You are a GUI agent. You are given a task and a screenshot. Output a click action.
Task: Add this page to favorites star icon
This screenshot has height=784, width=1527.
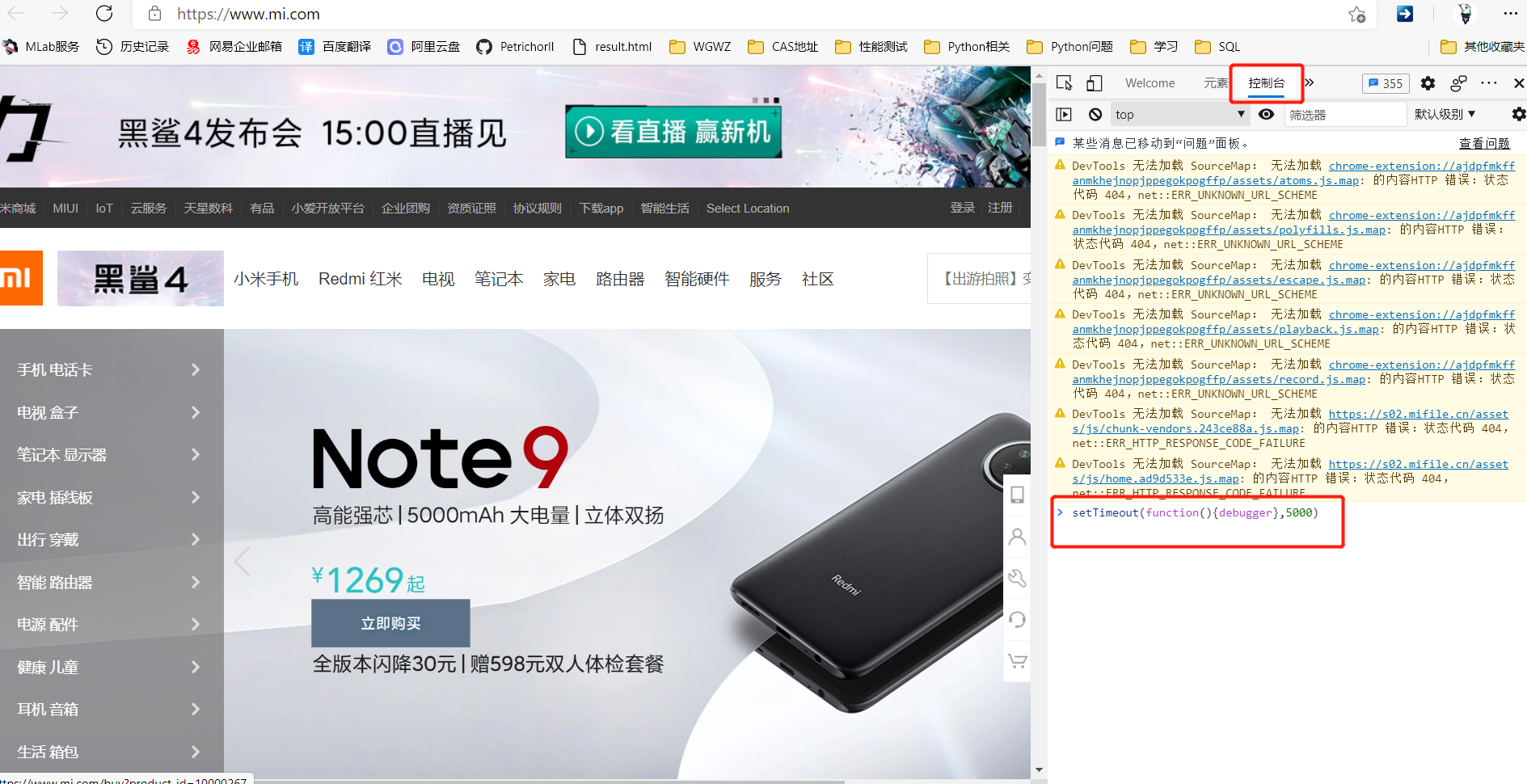1357,14
